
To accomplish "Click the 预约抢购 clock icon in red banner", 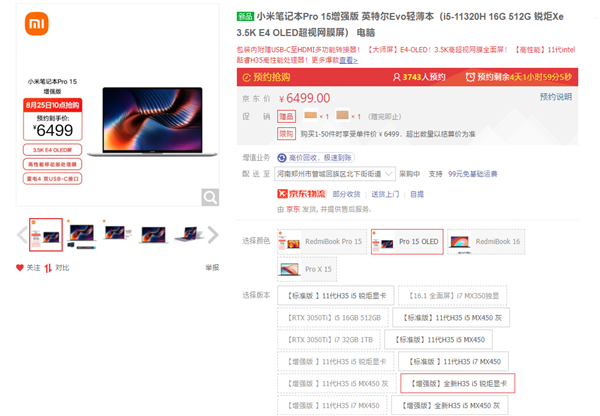I will pyautogui.click(x=246, y=78).
